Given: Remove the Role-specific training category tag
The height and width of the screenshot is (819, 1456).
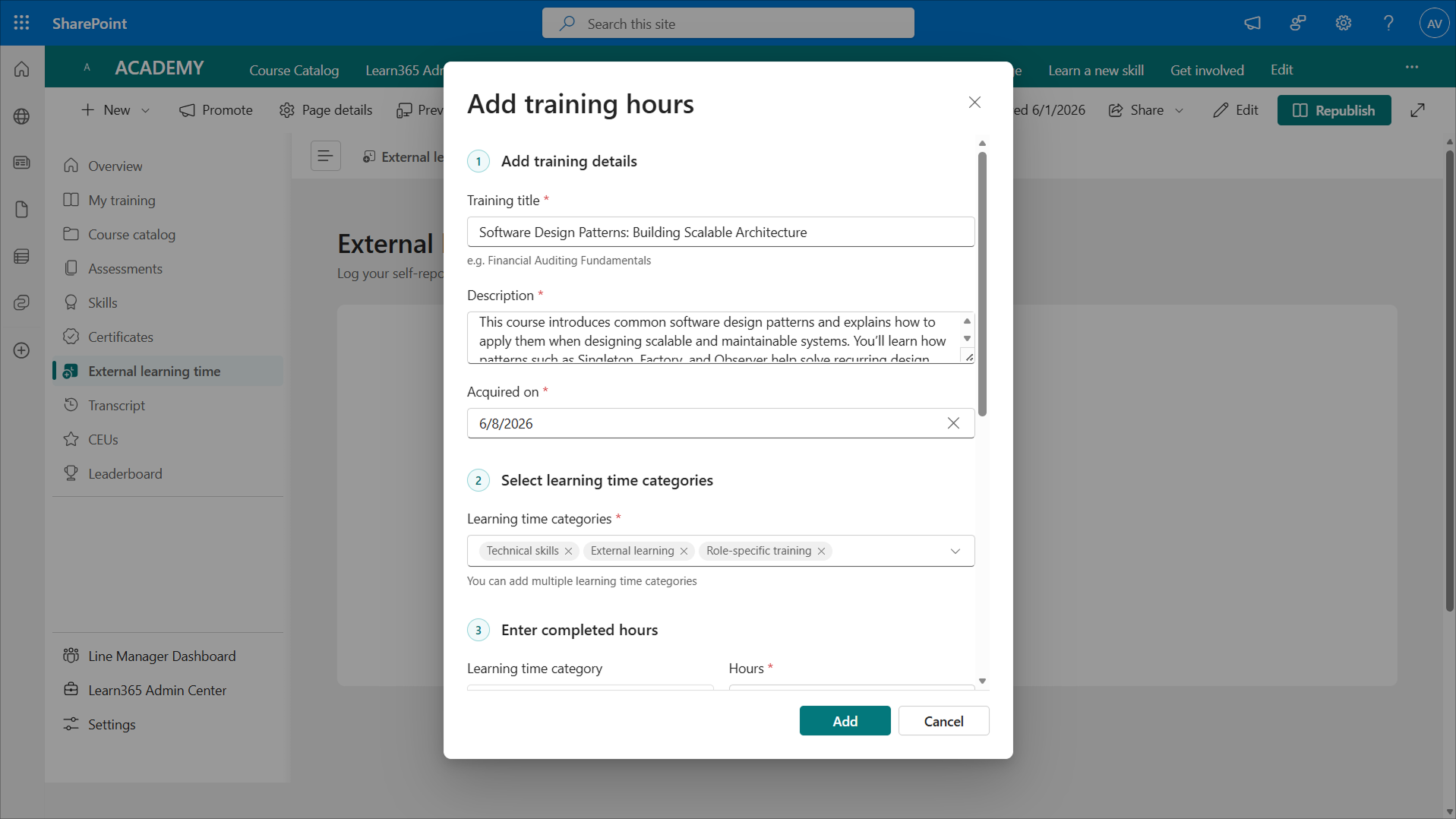Looking at the screenshot, I should pos(821,552).
